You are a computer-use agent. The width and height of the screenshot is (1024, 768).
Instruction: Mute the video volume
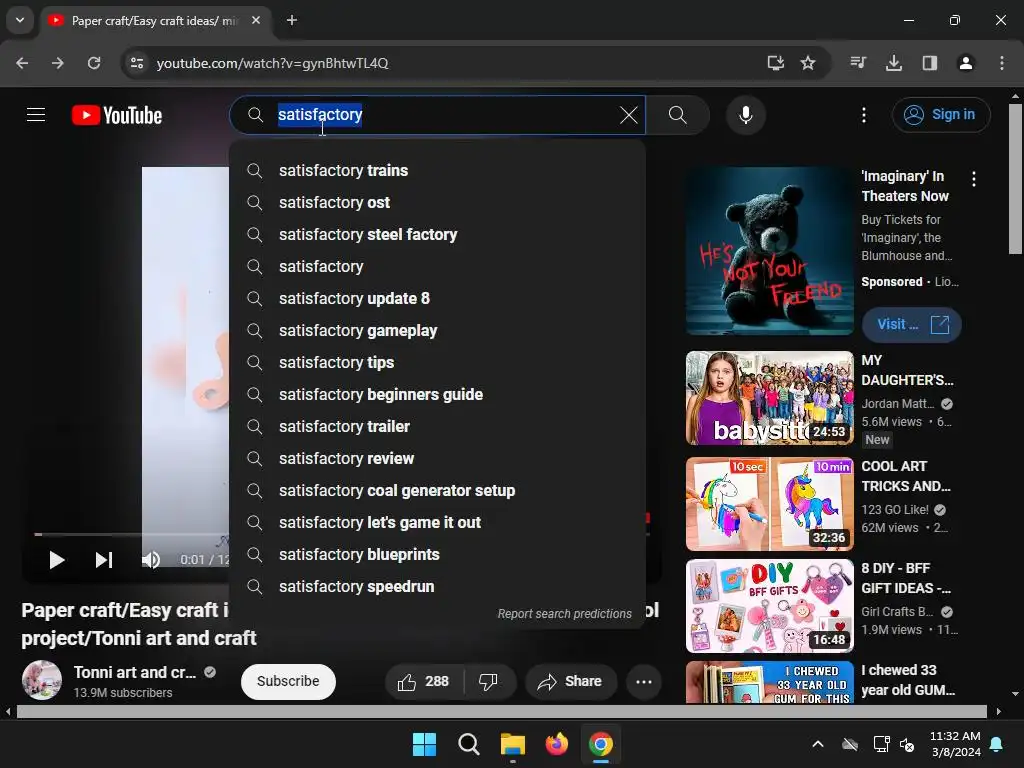tap(151, 560)
